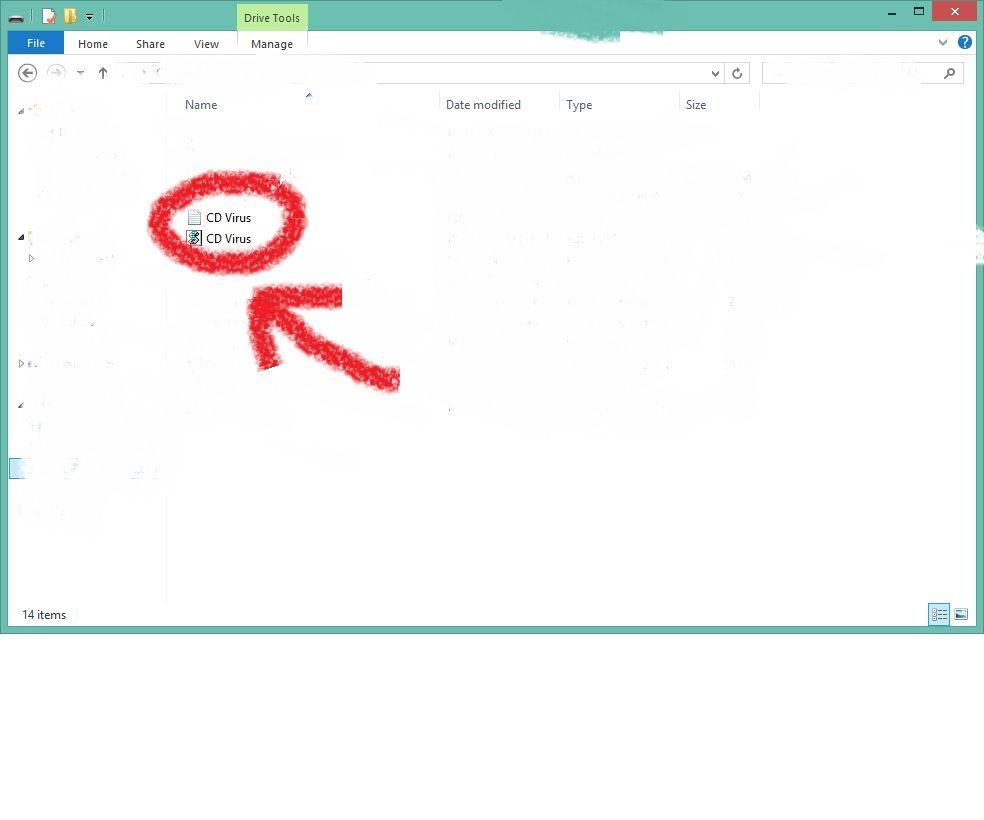Select the Drive Tools contextual tab

pyautogui.click(x=272, y=18)
